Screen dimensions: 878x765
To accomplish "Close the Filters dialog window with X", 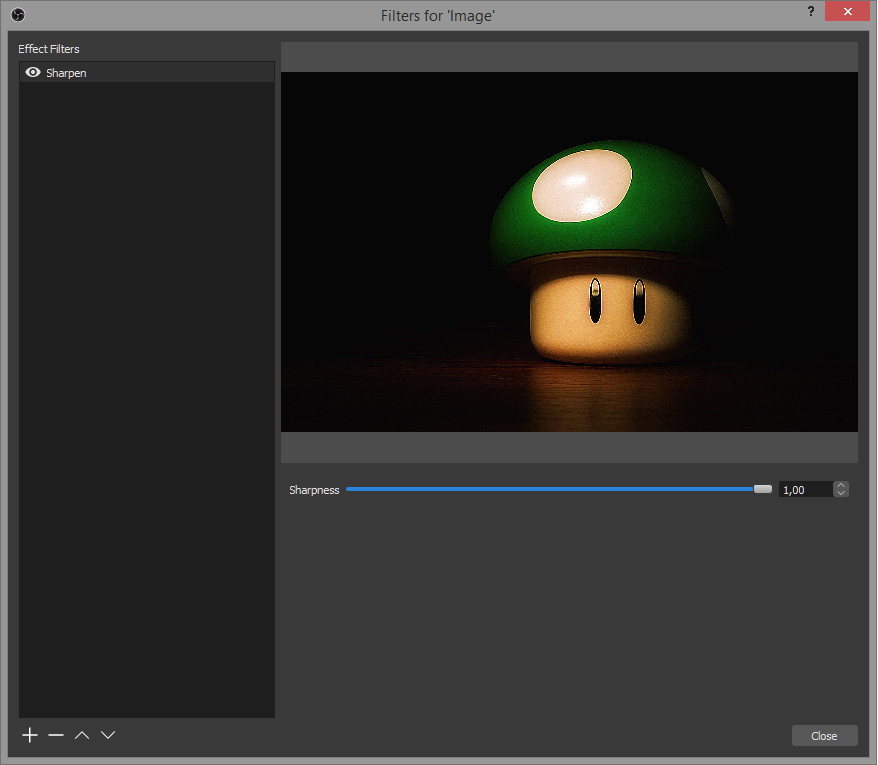I will click(848, 12).
